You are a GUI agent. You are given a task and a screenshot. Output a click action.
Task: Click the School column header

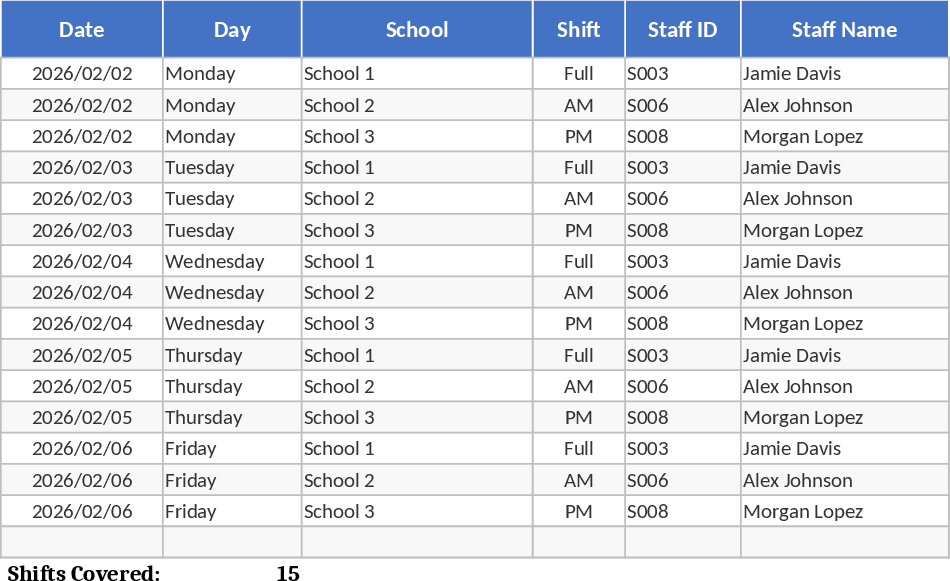pos(417,30)
